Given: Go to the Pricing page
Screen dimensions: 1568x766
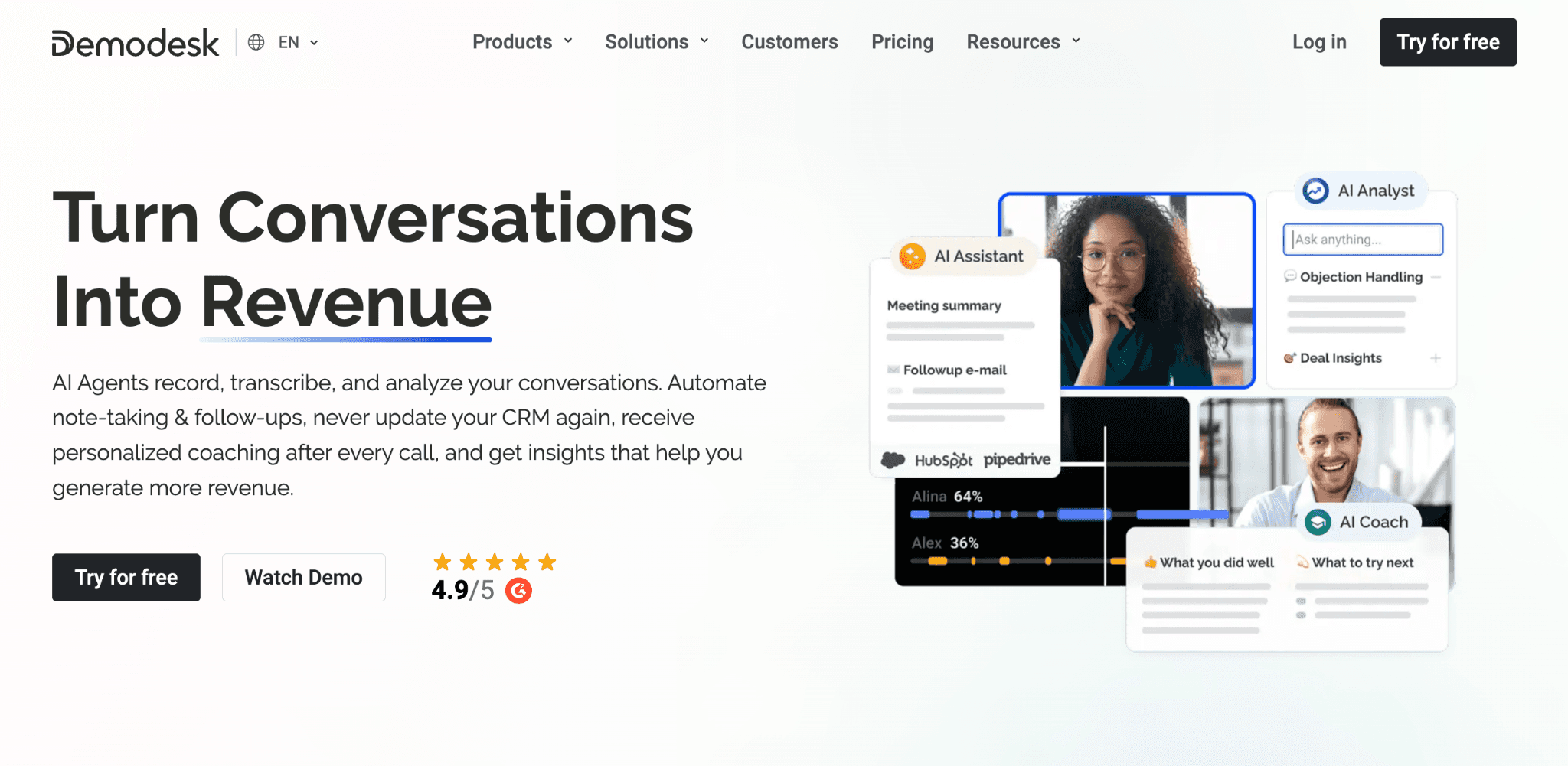Looking at the screenshot, I should tap(903, 42).
